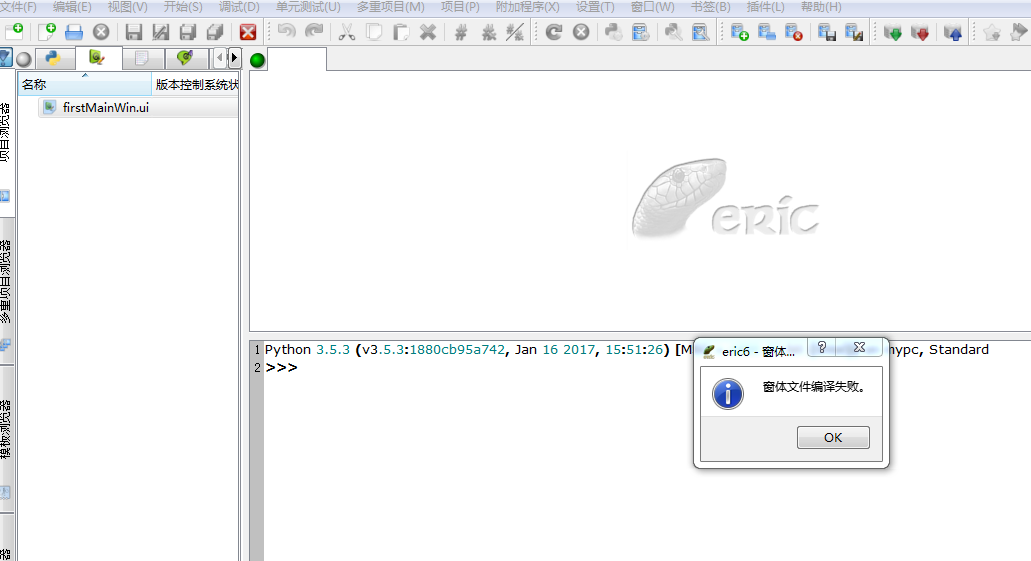Click the grey close file icon
The width and height of the screenshot is (1031, 561).
101,32
